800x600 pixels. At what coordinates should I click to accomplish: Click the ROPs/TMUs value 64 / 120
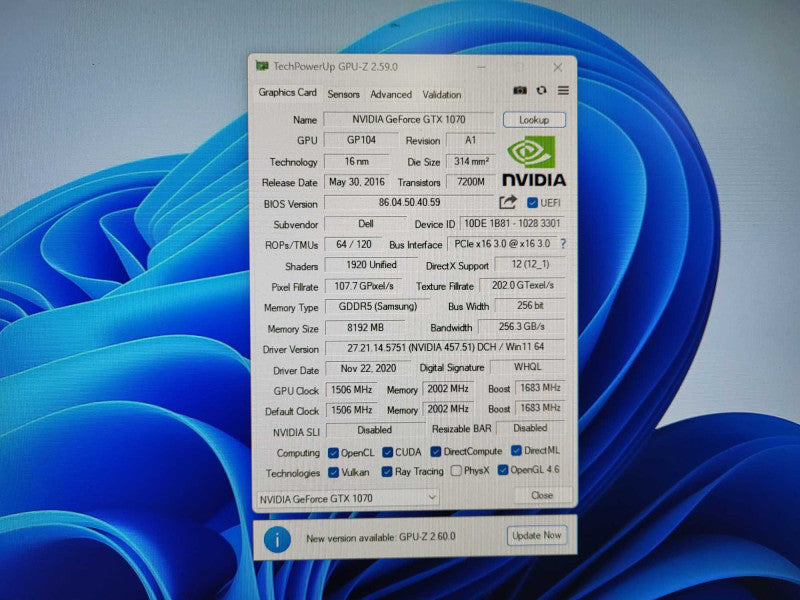[x=354, y=244]
